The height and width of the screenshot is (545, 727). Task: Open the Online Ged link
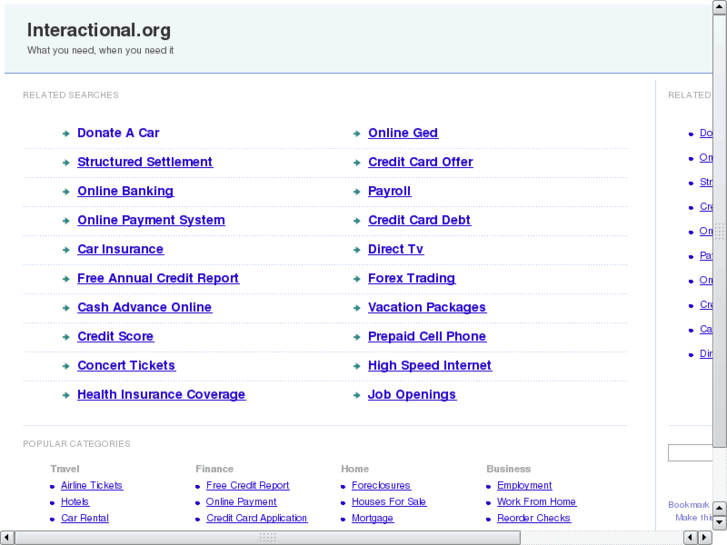[403, 133]
